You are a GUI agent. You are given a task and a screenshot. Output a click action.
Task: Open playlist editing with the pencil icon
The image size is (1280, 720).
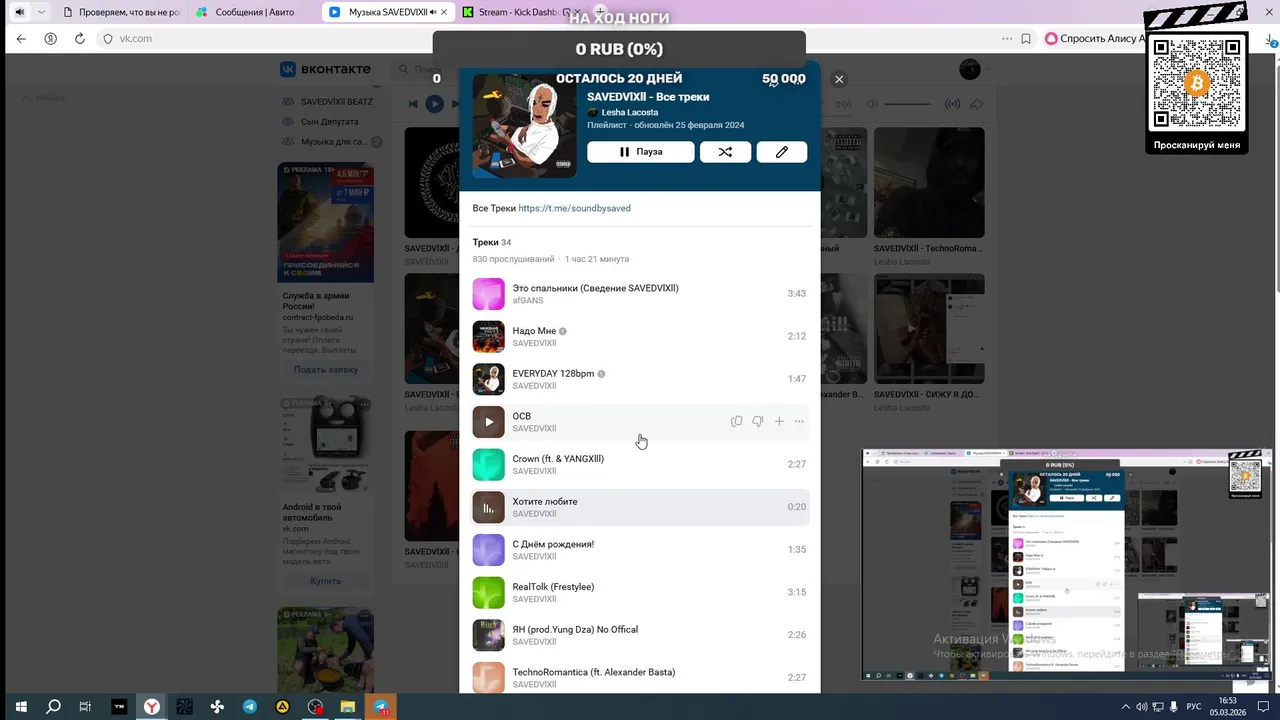(782, 152)
